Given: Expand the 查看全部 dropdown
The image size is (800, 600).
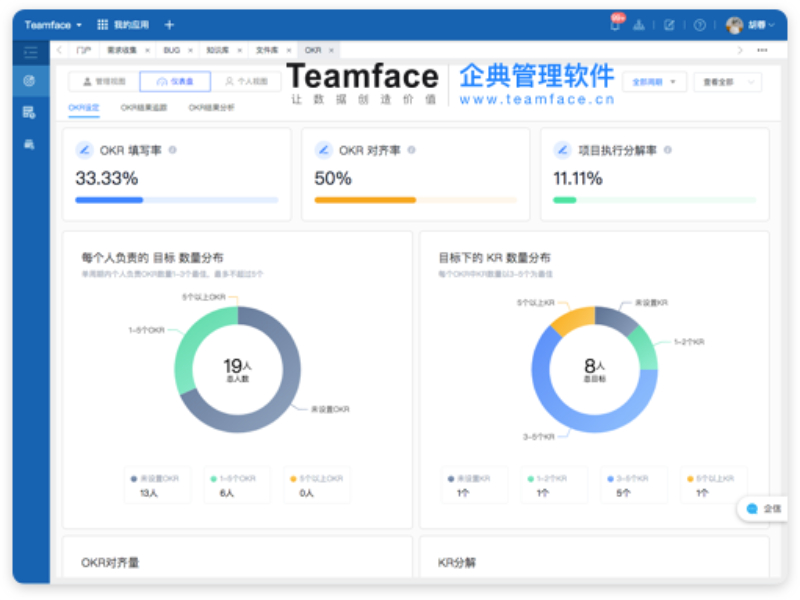Looking at the screenshot, I should coord(727,82).
